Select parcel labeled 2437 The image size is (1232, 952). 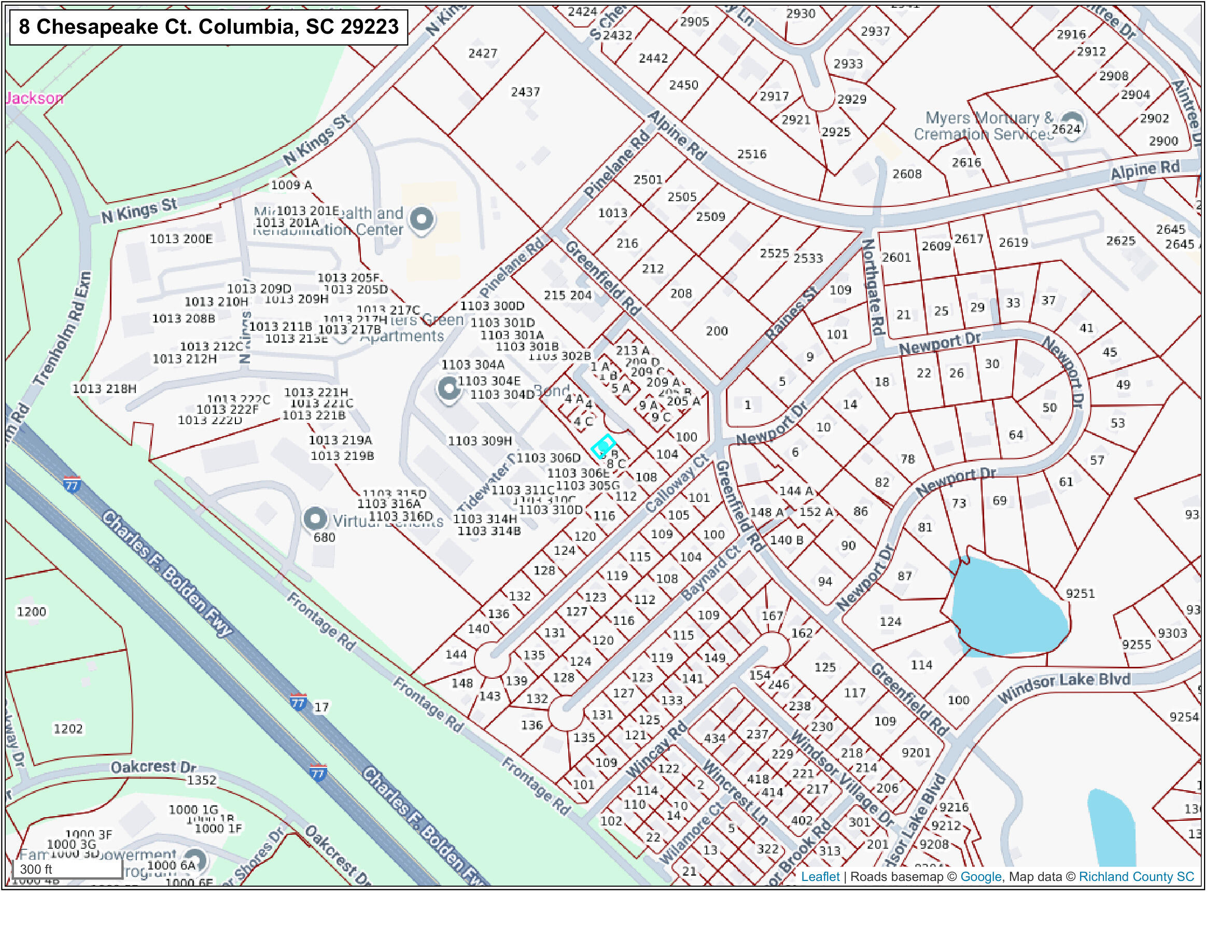pyautogui.click(x=525, y=91)
